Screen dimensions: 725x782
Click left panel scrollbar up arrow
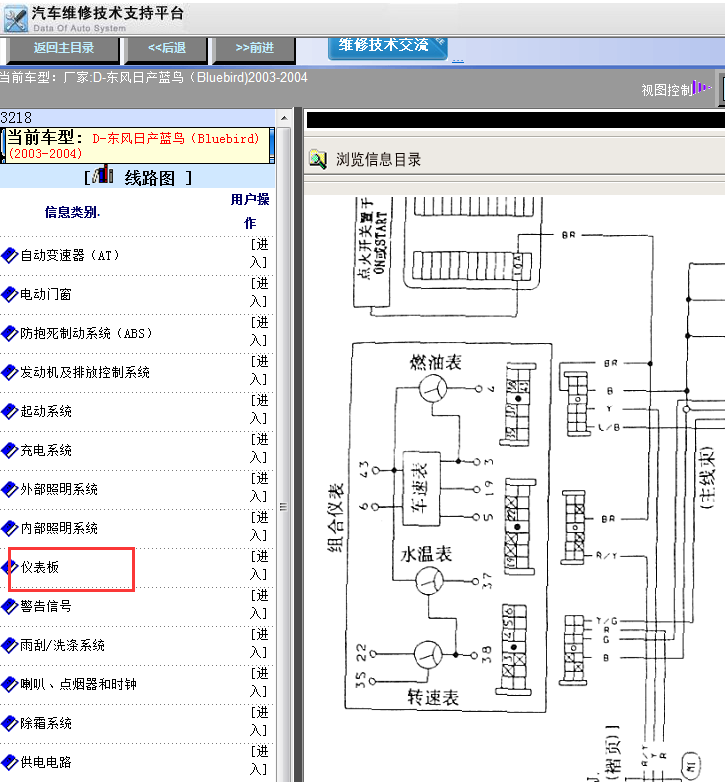click(284, 118)
